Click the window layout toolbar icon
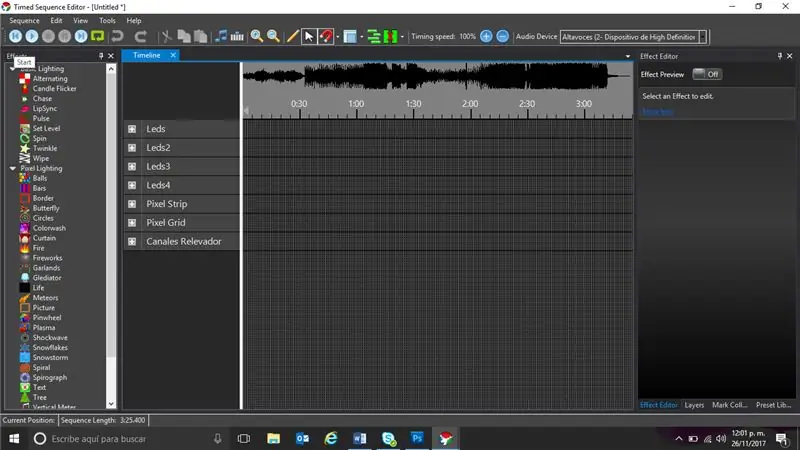 point(349,37)
